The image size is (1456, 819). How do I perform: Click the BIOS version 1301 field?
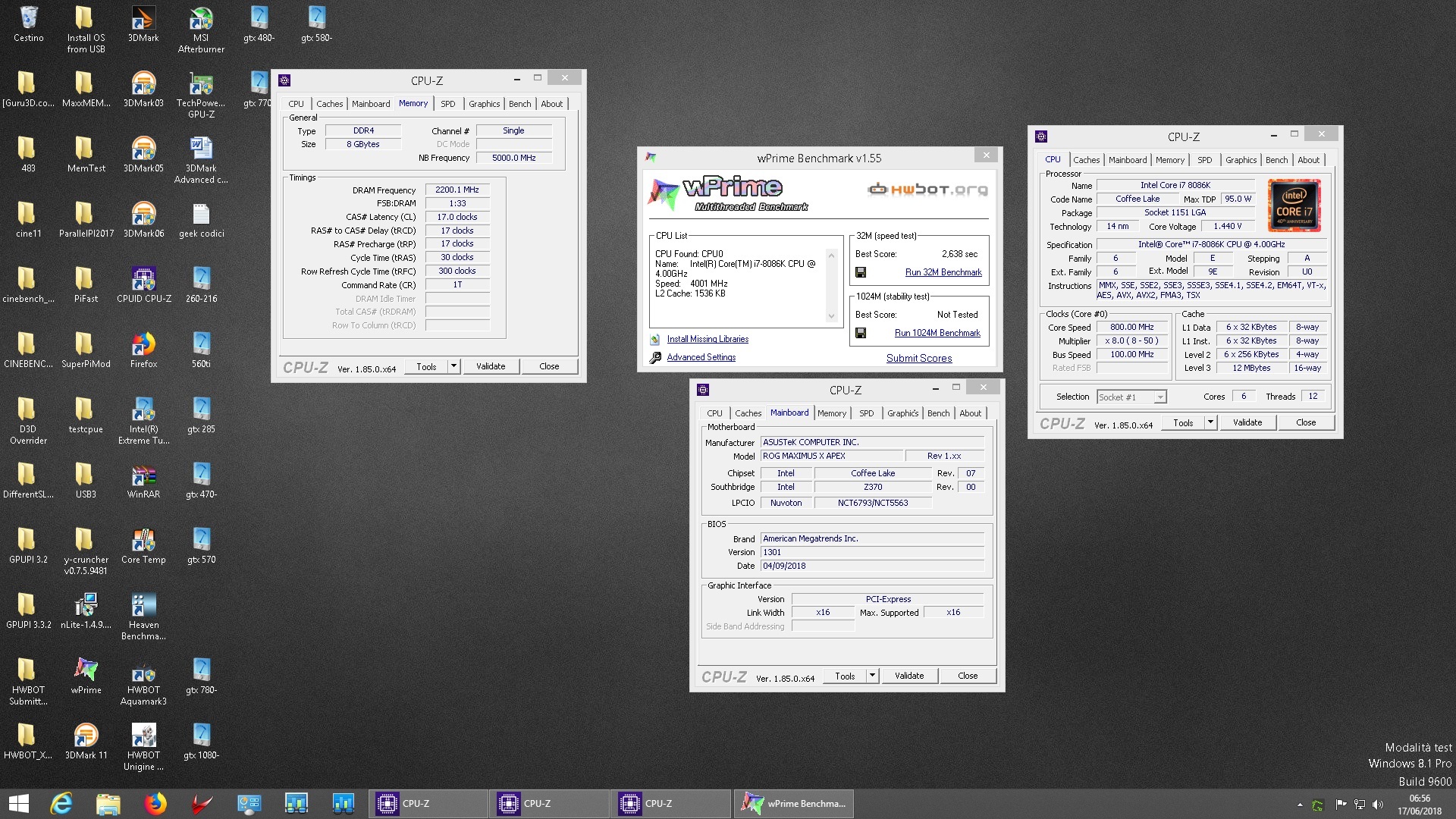tap(872, 552)
